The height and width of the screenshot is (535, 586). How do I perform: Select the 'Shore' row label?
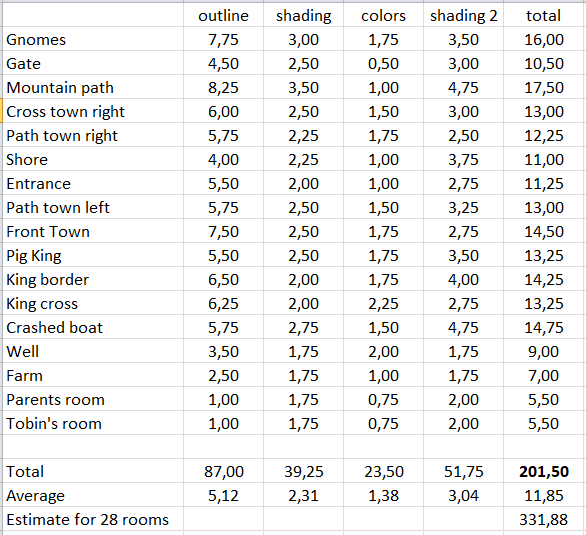pyautogui.click(x=93, y=159)
